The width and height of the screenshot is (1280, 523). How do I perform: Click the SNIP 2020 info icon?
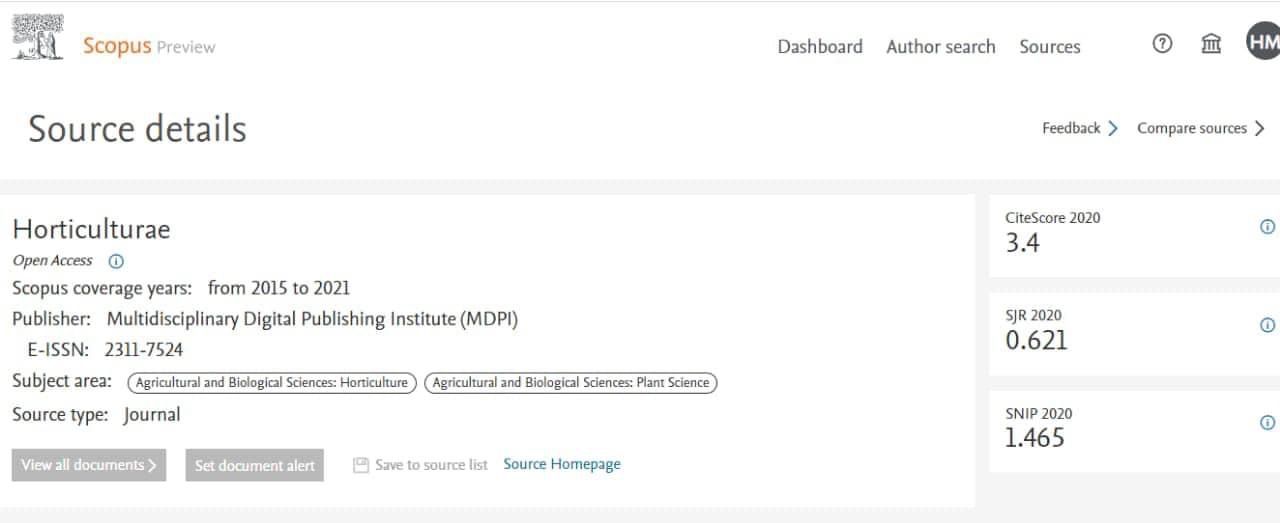[x=1267, y=423]
